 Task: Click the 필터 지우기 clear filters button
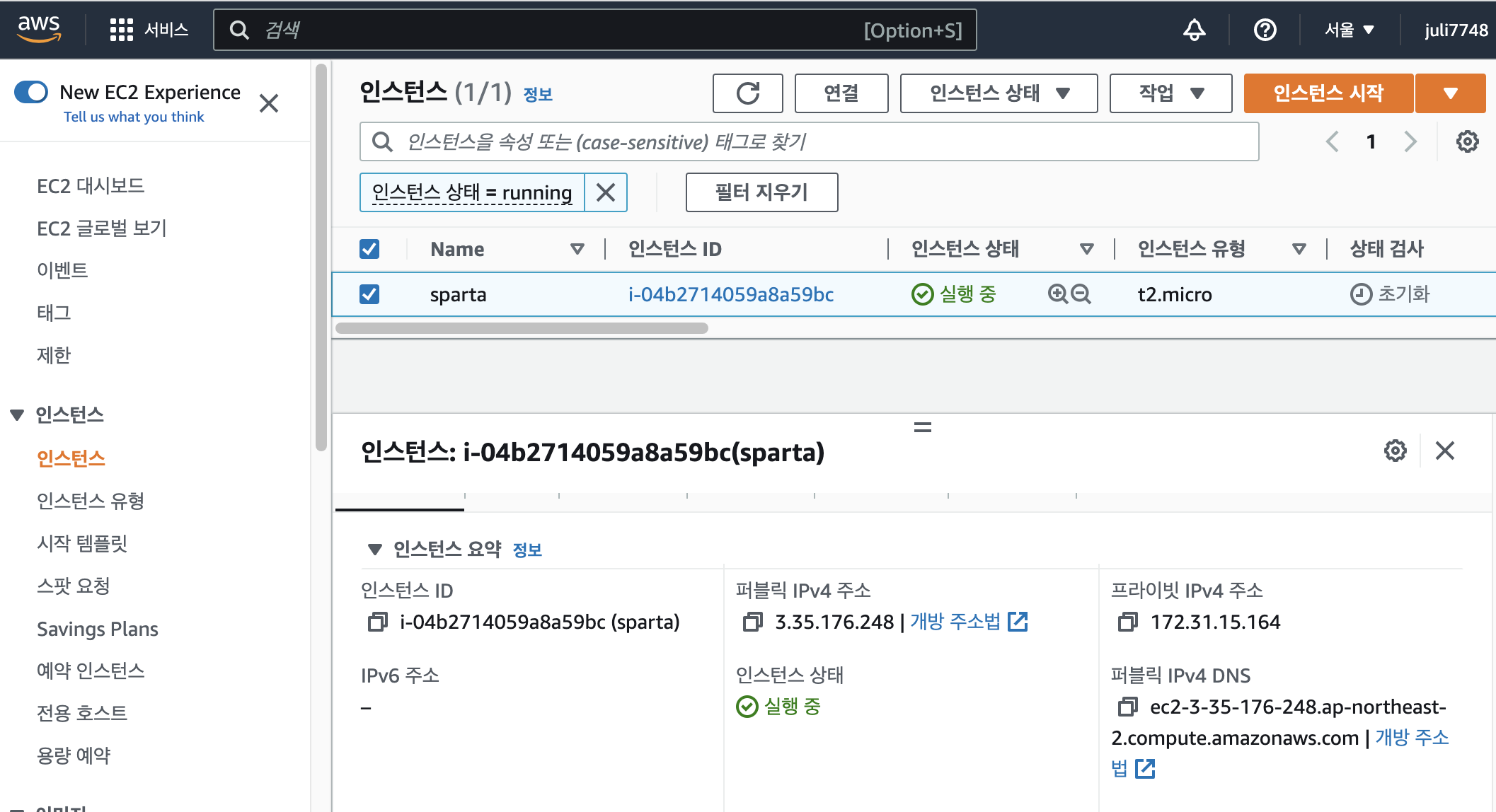coord(761,192)
